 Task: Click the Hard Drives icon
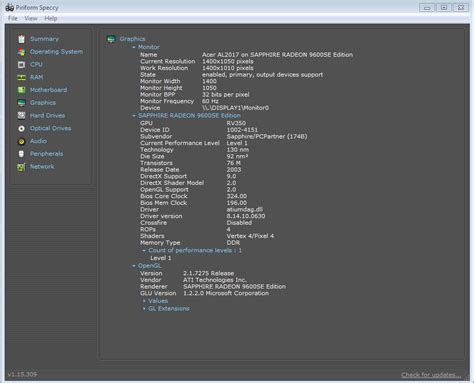pos(21,116)
